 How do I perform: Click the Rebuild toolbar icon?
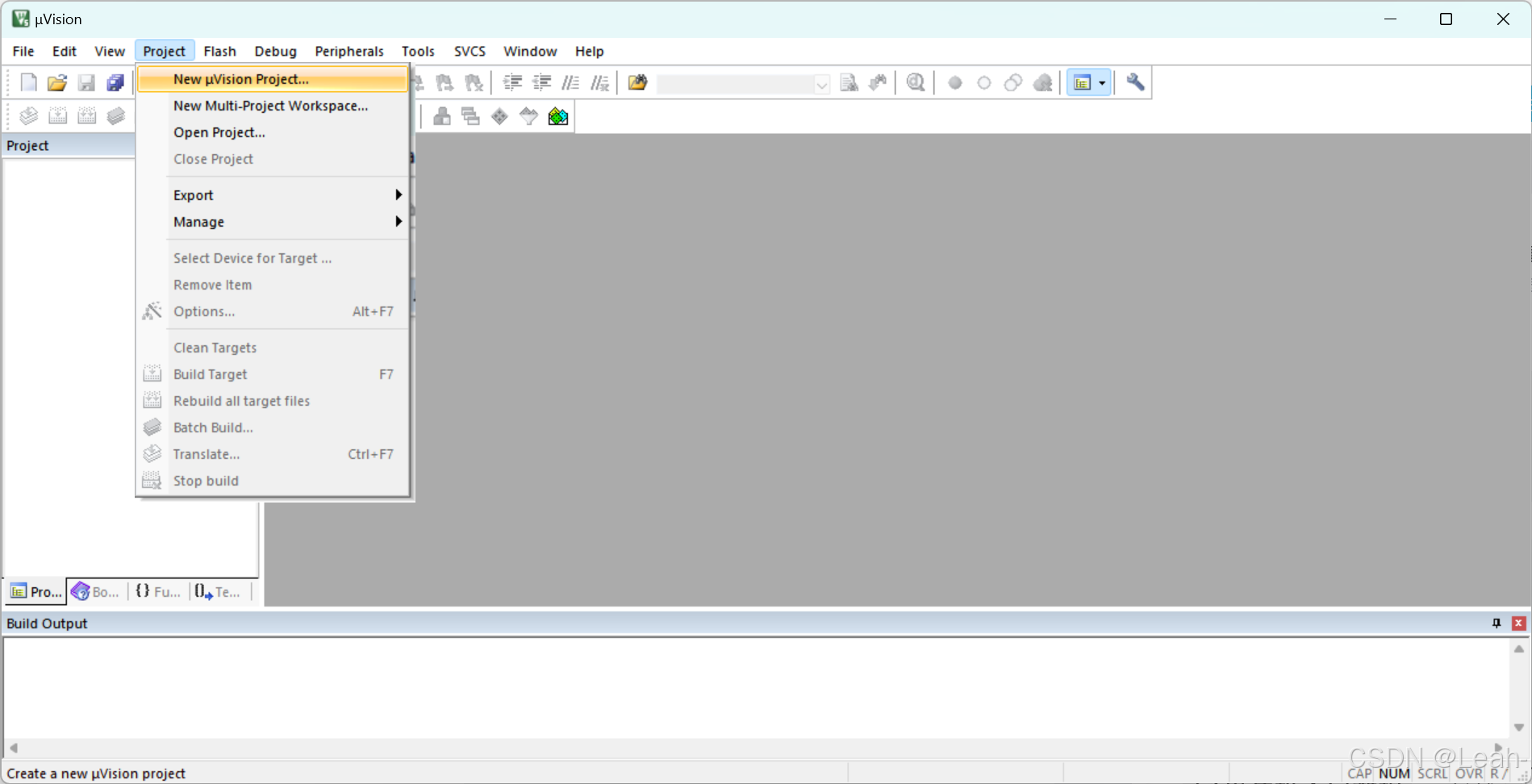(86, 116)
